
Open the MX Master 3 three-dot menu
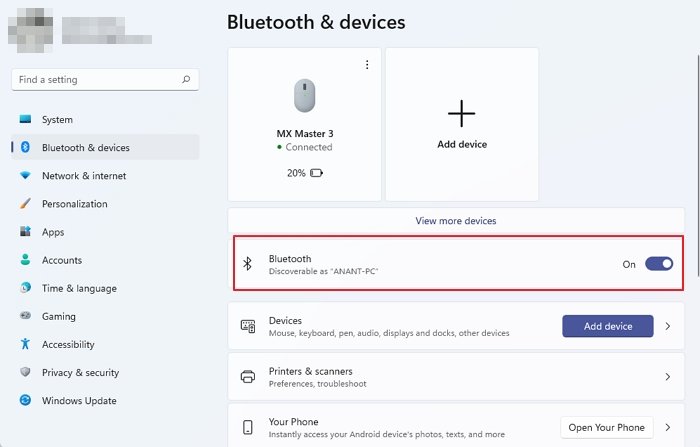click(367, 65)
